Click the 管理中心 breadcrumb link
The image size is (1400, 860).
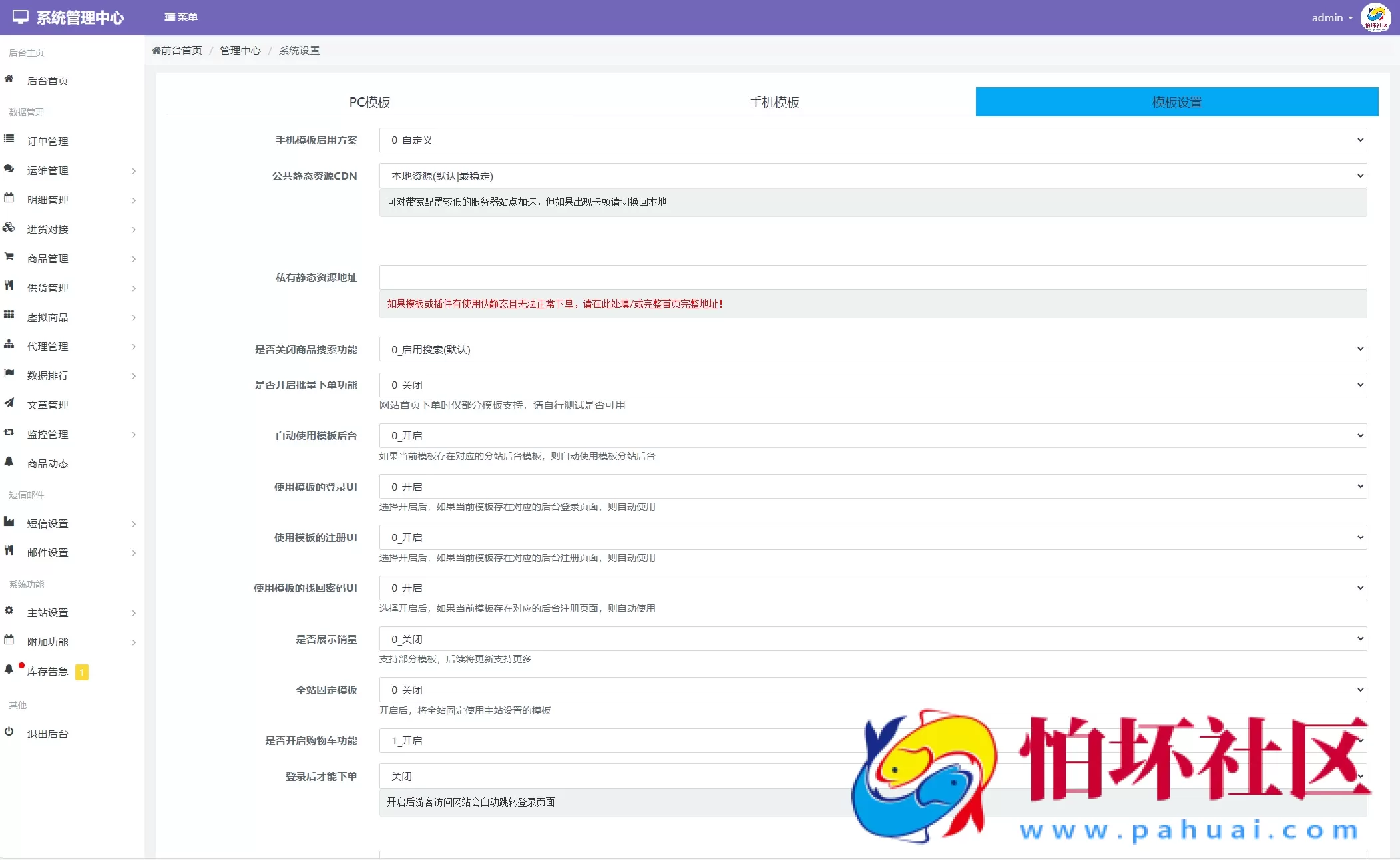point(240,50)
